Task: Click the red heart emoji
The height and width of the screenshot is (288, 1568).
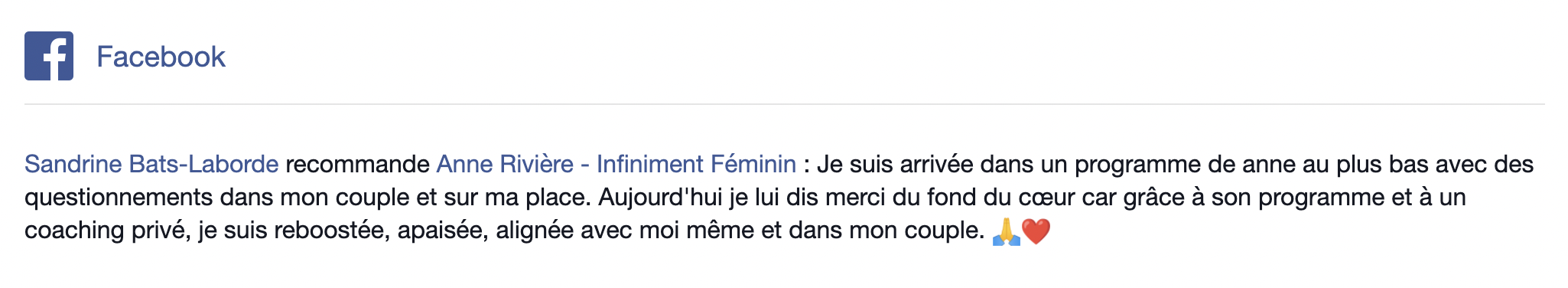Action: (1036, 231)
